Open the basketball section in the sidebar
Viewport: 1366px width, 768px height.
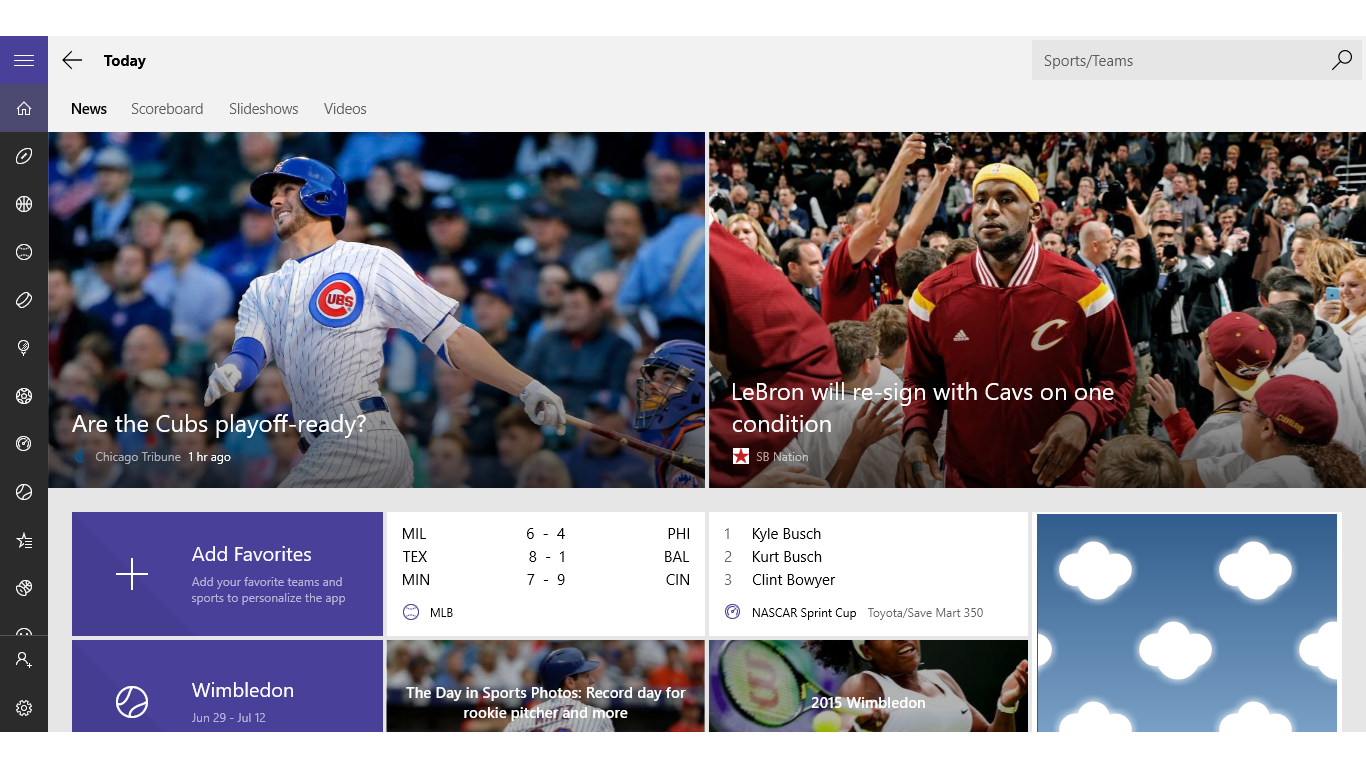pos(24,204)
